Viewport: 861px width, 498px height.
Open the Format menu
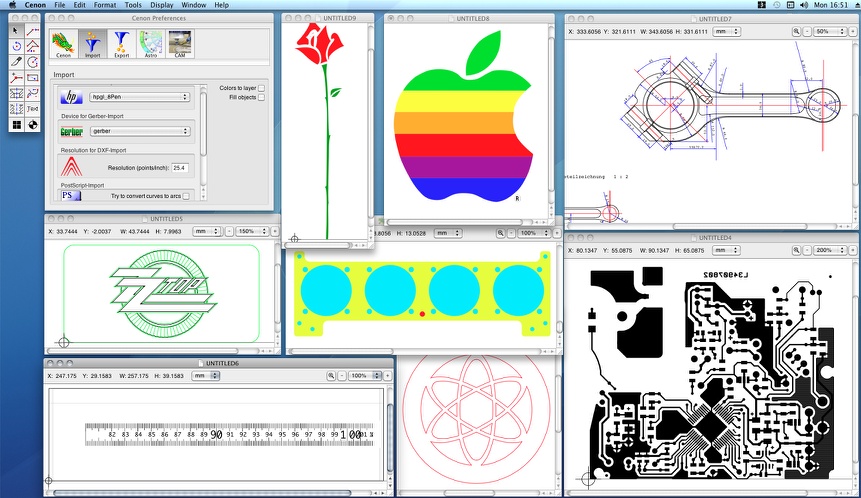pyautogui.click(x=104, y=5)
